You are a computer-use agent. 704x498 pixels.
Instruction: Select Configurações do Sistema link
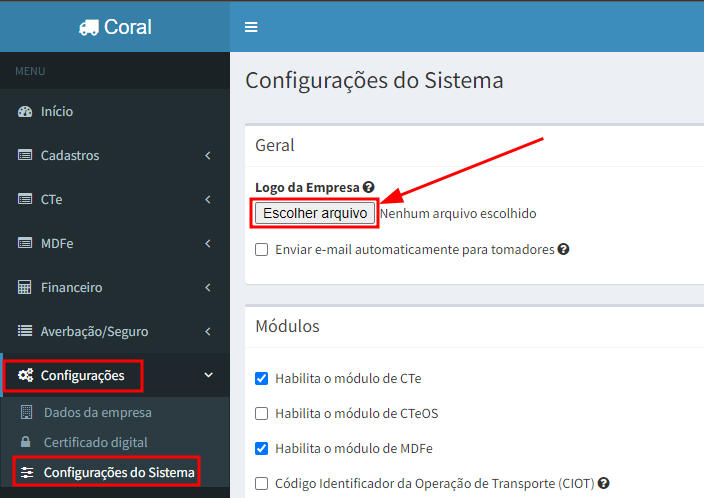click(x=119, y=472)
